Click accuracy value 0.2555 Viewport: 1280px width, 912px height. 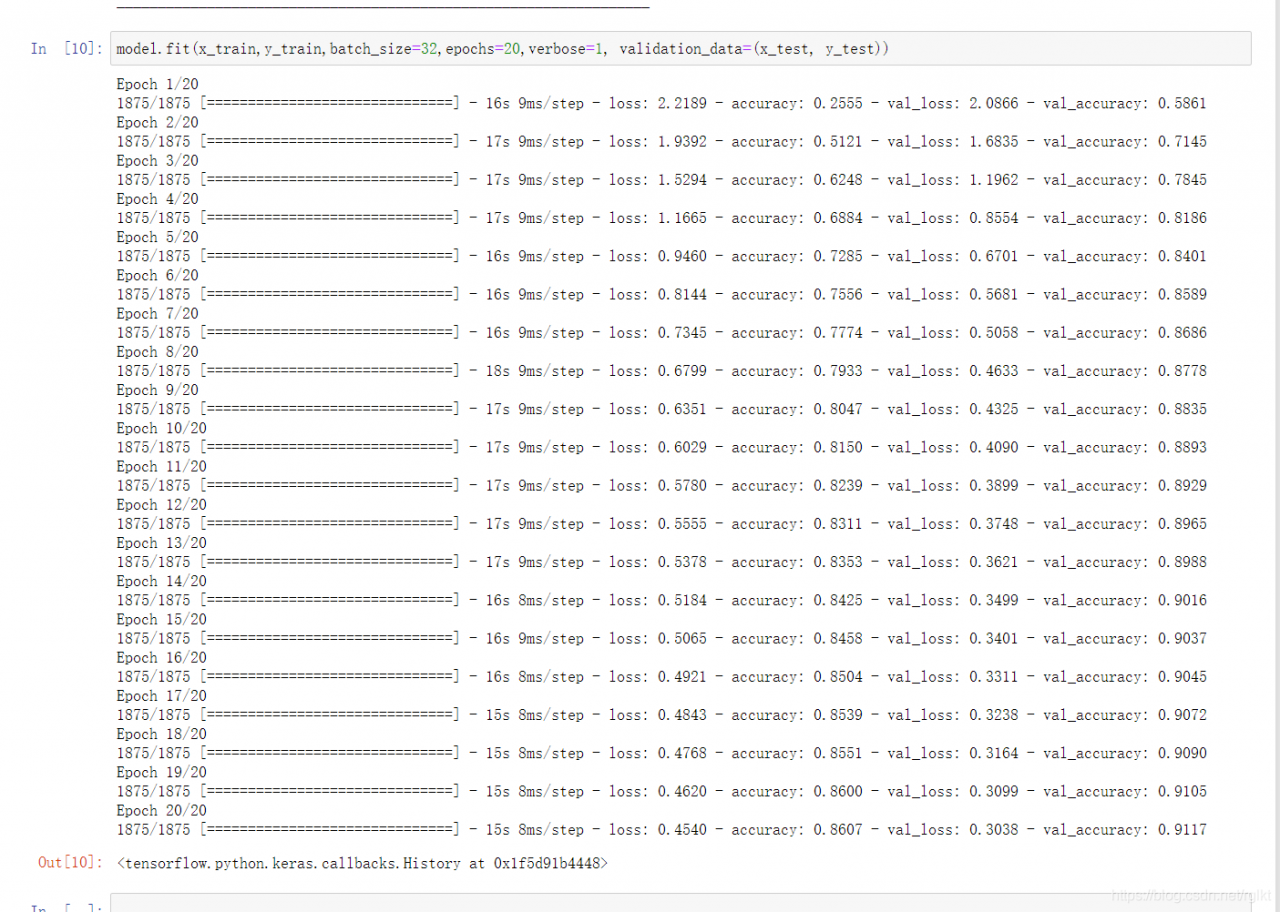tap(838, 103)
